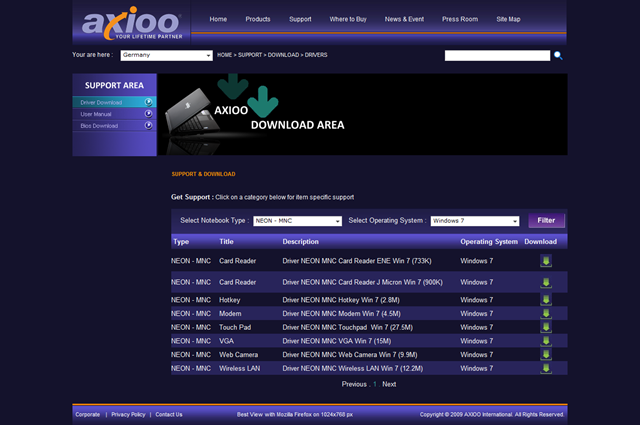Click DOWNLOAD in the breadcrumb

click(x=283, y=55)
